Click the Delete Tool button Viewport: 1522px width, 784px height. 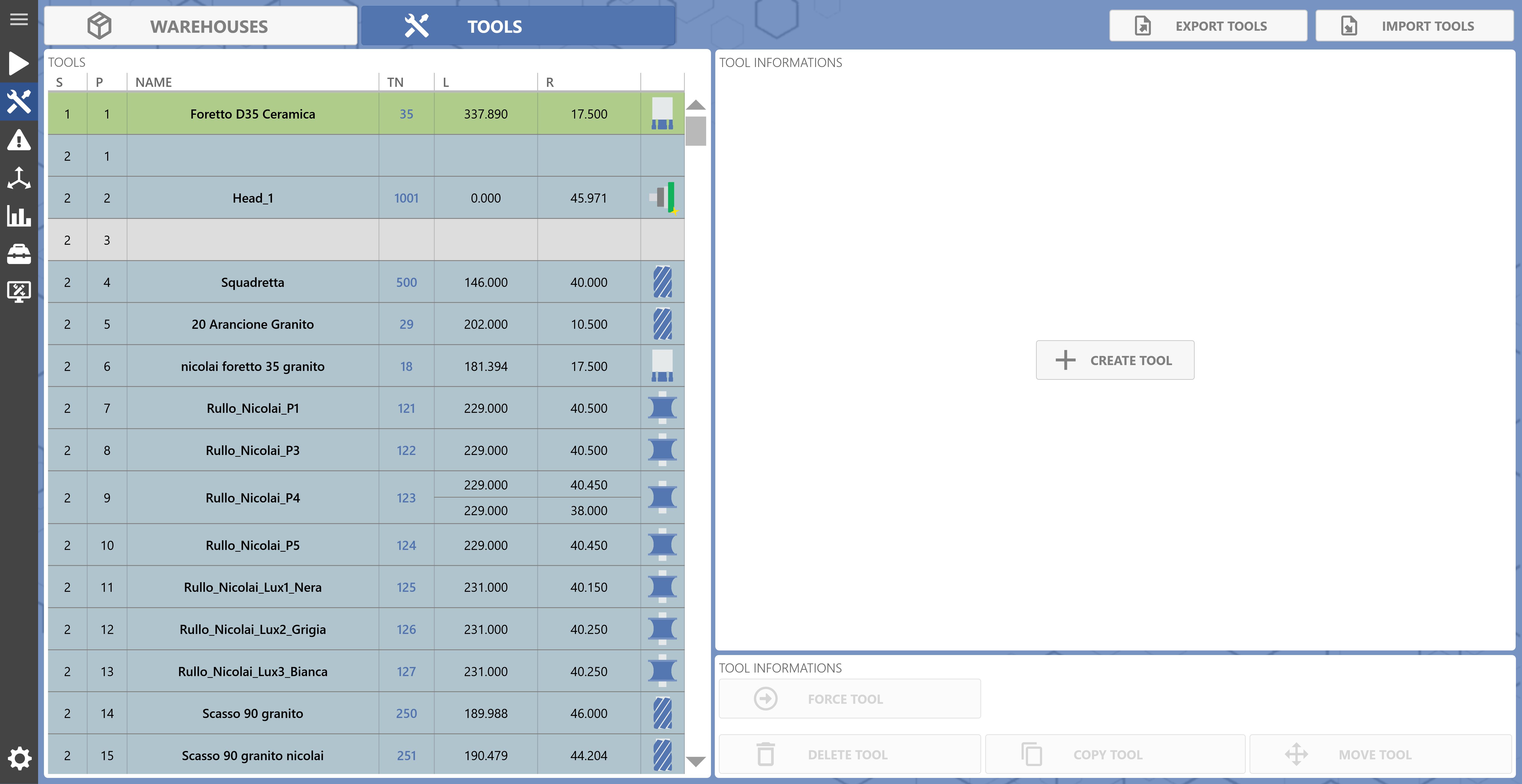[850, 755]
